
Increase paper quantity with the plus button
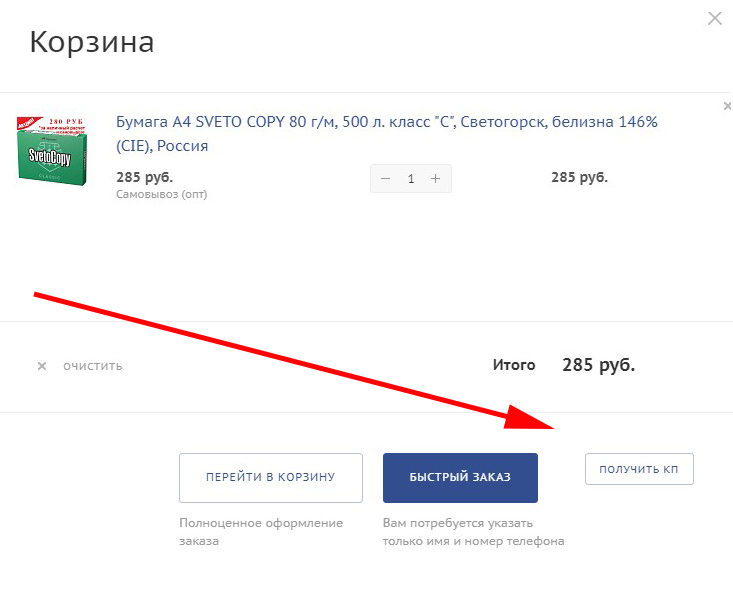tap(435, 179)
